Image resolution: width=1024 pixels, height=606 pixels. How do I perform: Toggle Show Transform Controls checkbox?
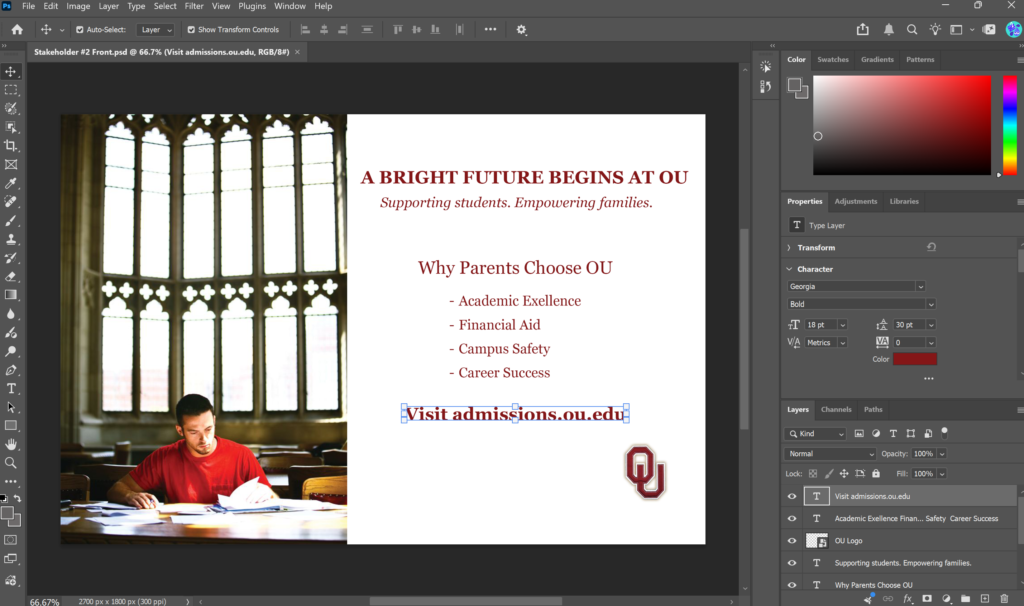click(x=191, y=29)
